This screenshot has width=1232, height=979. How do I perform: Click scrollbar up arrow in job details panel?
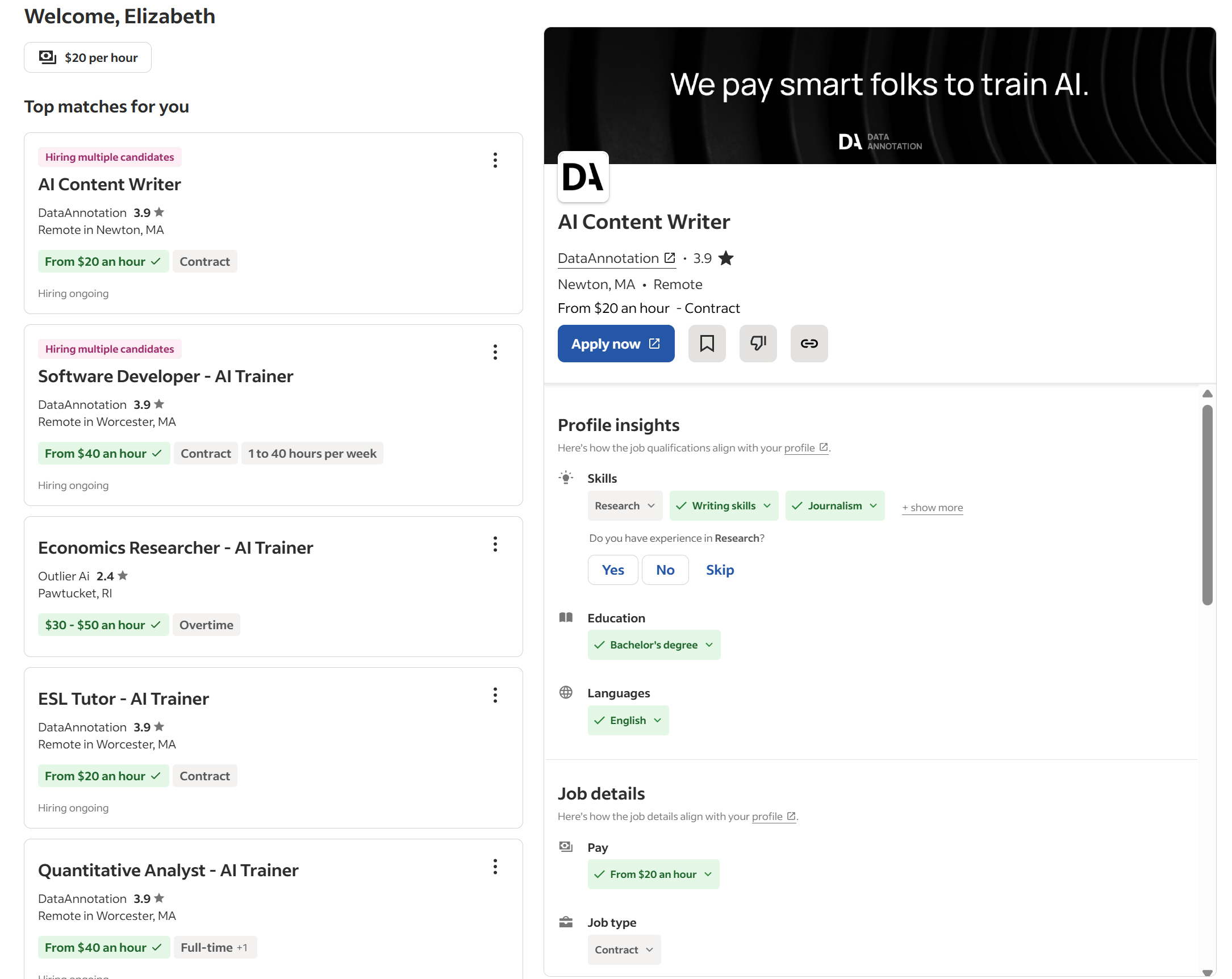coord(1208,394)
